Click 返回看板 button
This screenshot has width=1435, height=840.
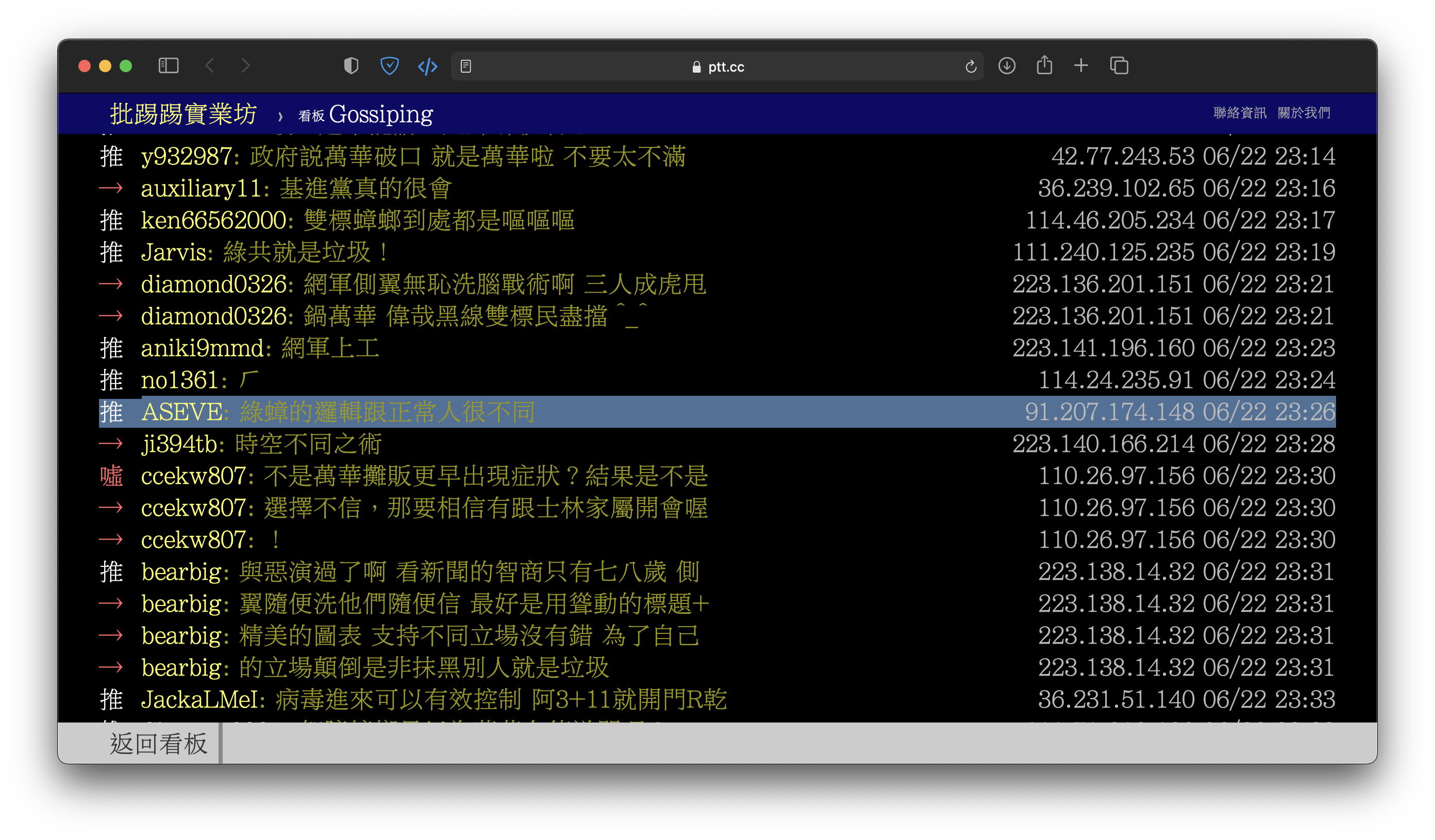point(158,743)
